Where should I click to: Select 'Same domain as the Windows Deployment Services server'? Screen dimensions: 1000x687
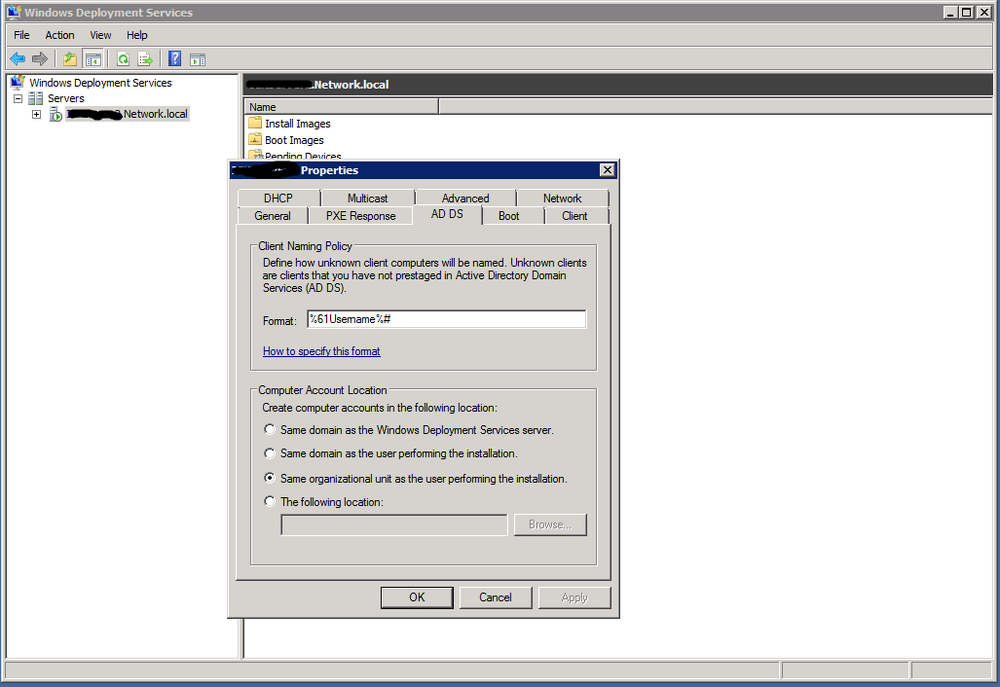270,429
